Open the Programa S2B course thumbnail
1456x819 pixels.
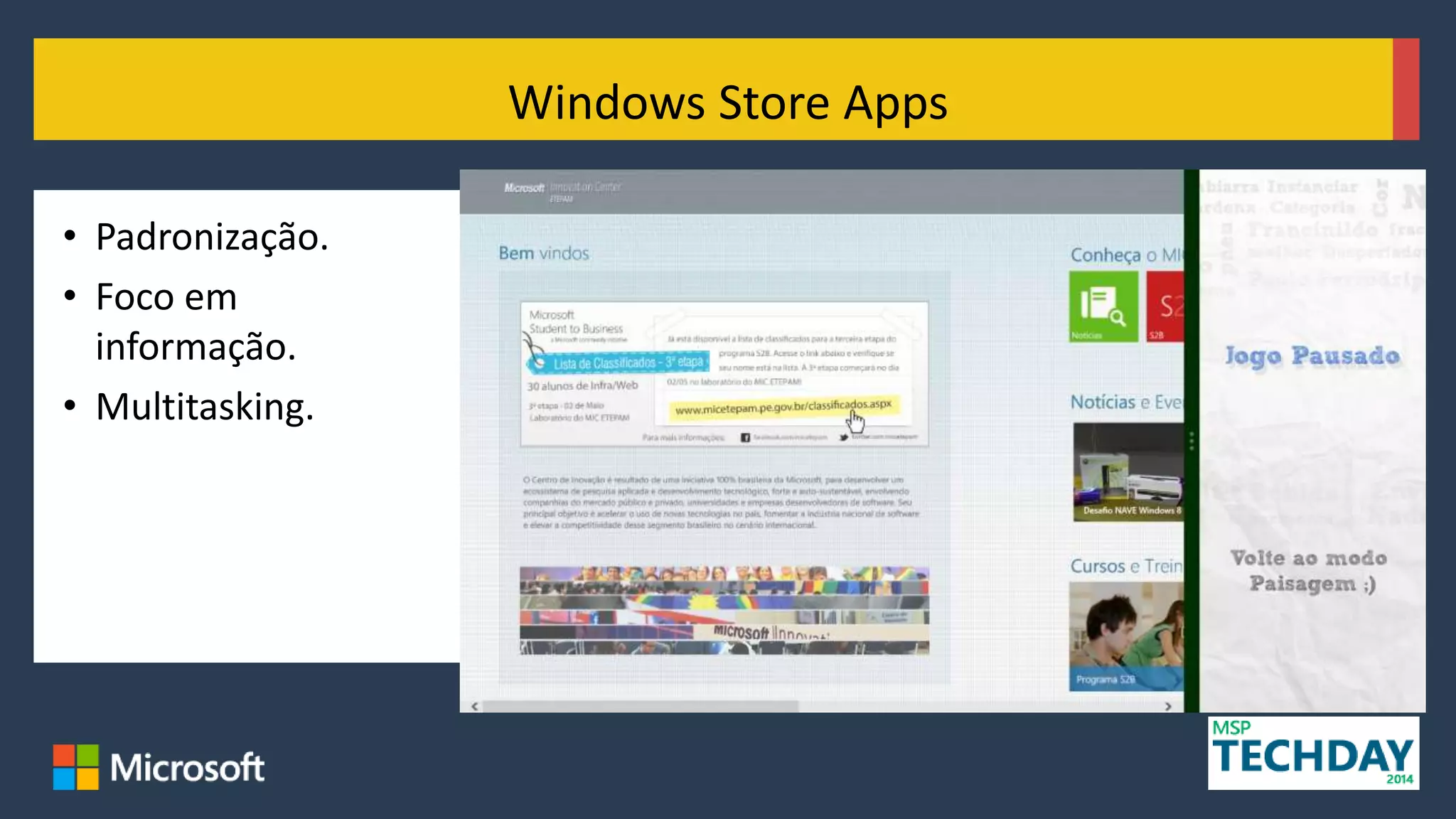[x=1126, y=636]
